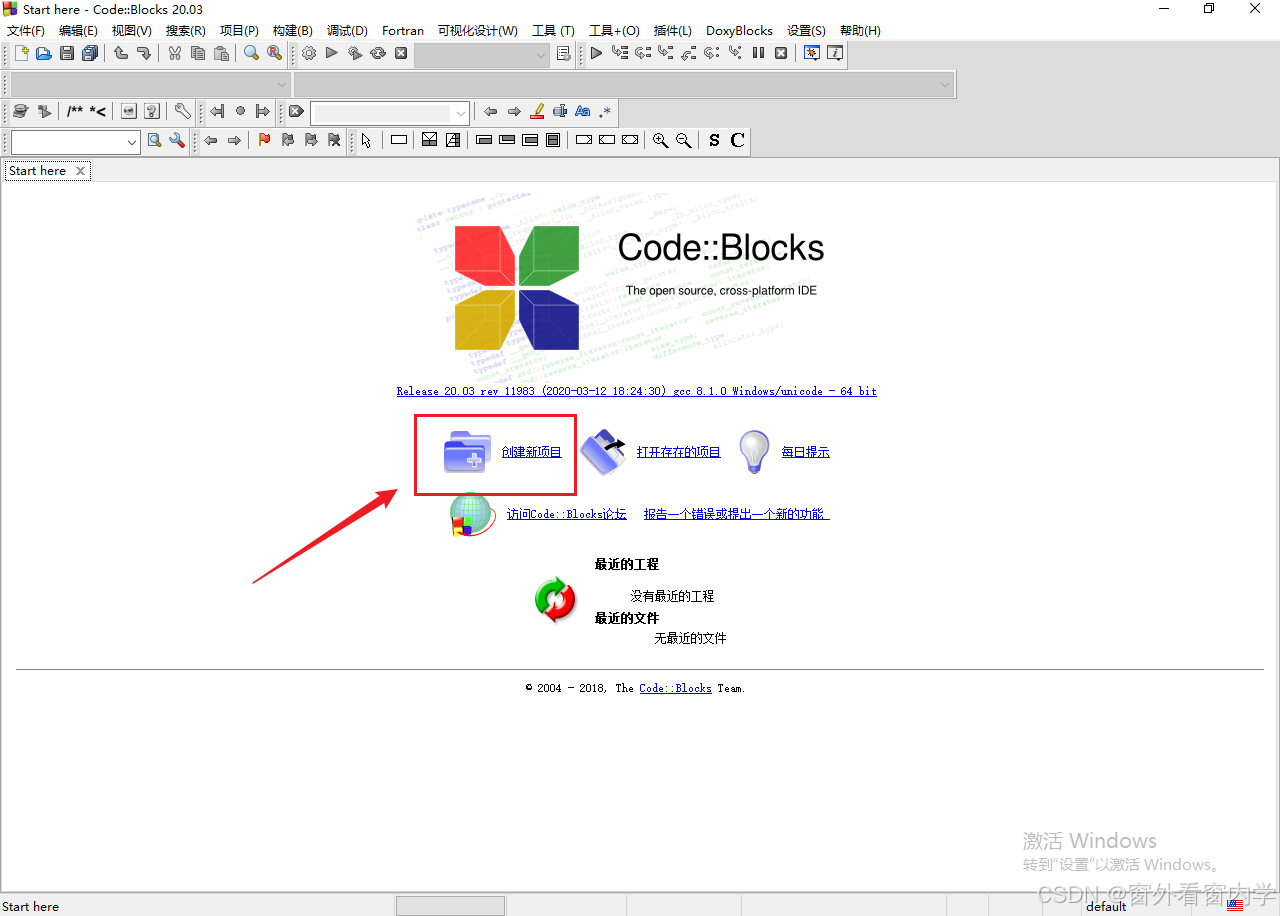1280x916 pixels.
Task: Open Find using the magnifier icon
Action: coord(251,54)
